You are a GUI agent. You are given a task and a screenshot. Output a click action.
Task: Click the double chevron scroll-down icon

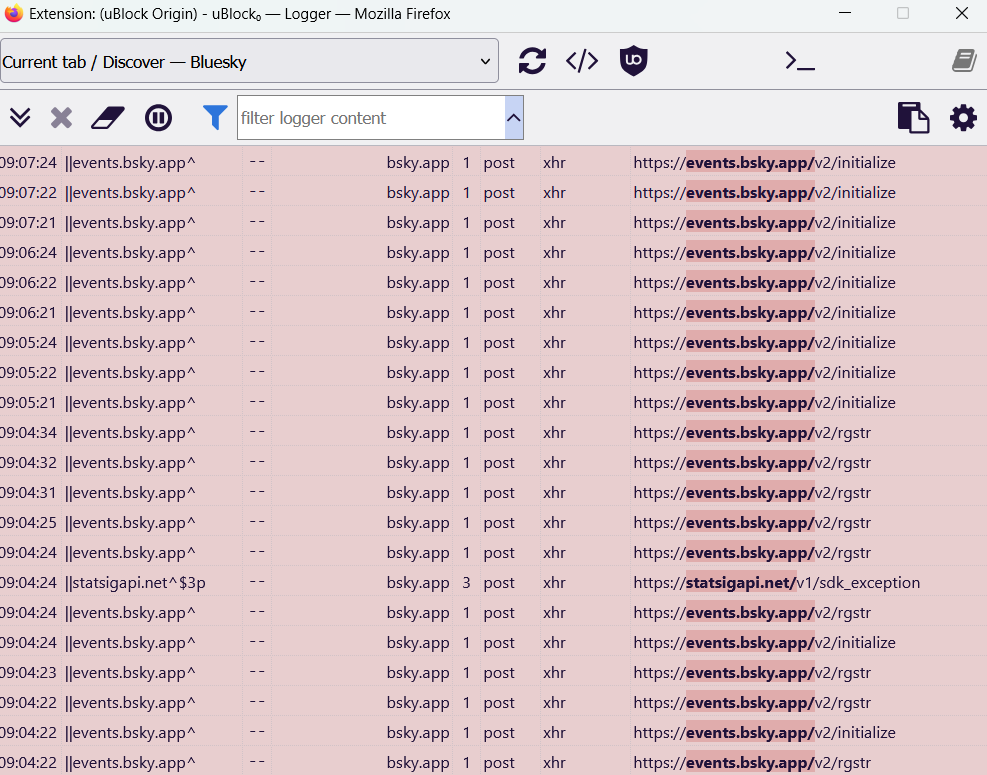click(x=20, y=118)
